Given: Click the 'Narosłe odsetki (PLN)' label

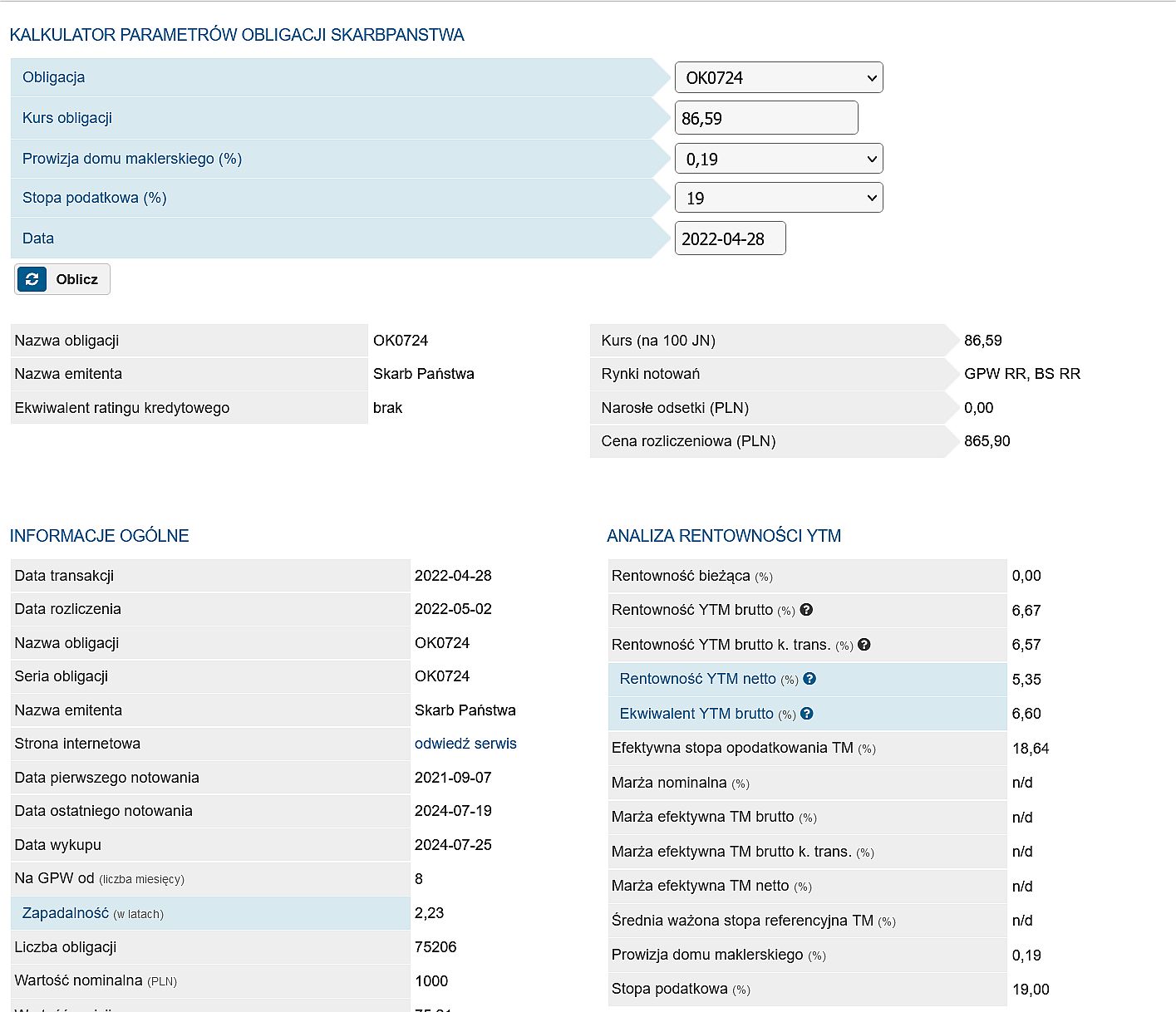Looking at the screenshot, I should pos(675,408).
